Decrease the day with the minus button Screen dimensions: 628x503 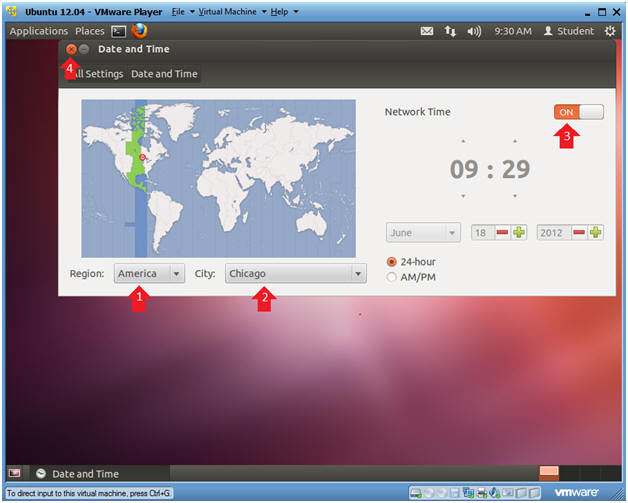click(502, 232)
